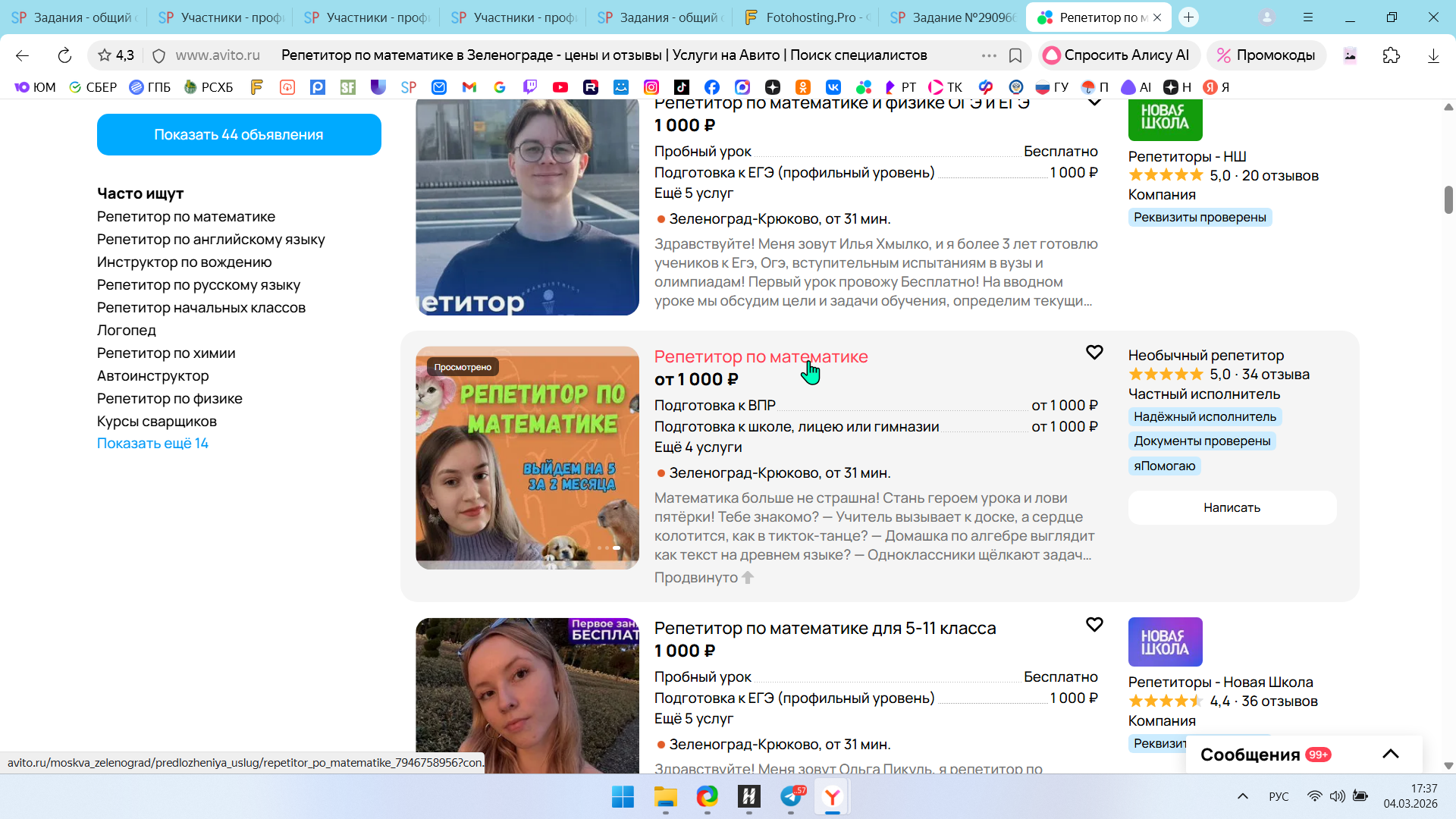Open the orange 'Репетитор по математике' thumbnail
This screenshot has width=1456, height=819.
[x=527, y=458]
